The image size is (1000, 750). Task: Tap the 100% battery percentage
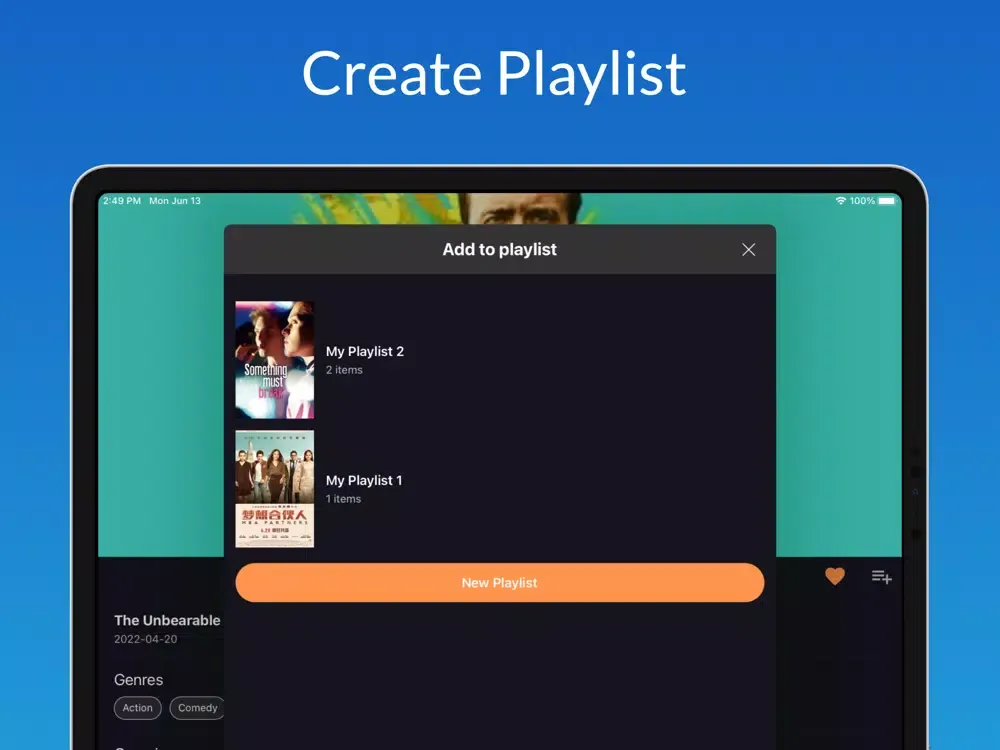pos(862,200)
